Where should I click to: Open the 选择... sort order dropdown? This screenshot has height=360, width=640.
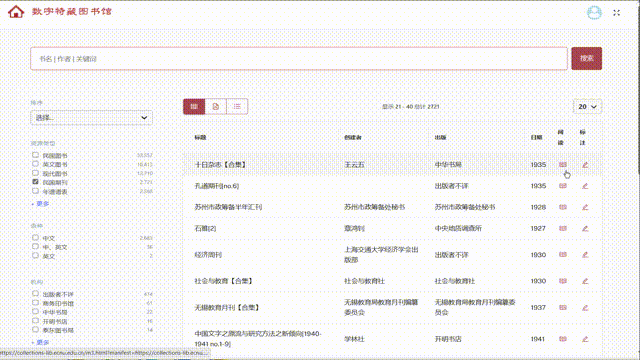pyautogui.click(x=91, y=118)
